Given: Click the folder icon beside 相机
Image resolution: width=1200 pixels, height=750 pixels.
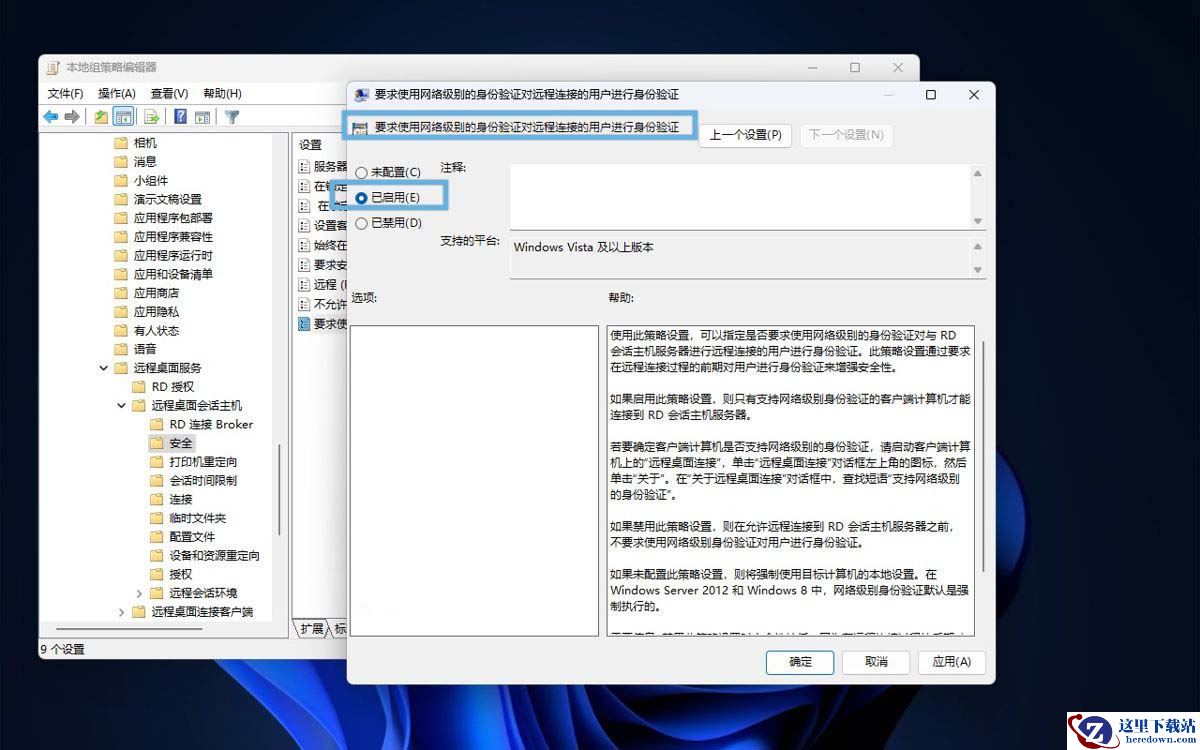Looking at the screenshot, I should pyautogui.click(x=121, y=143).
